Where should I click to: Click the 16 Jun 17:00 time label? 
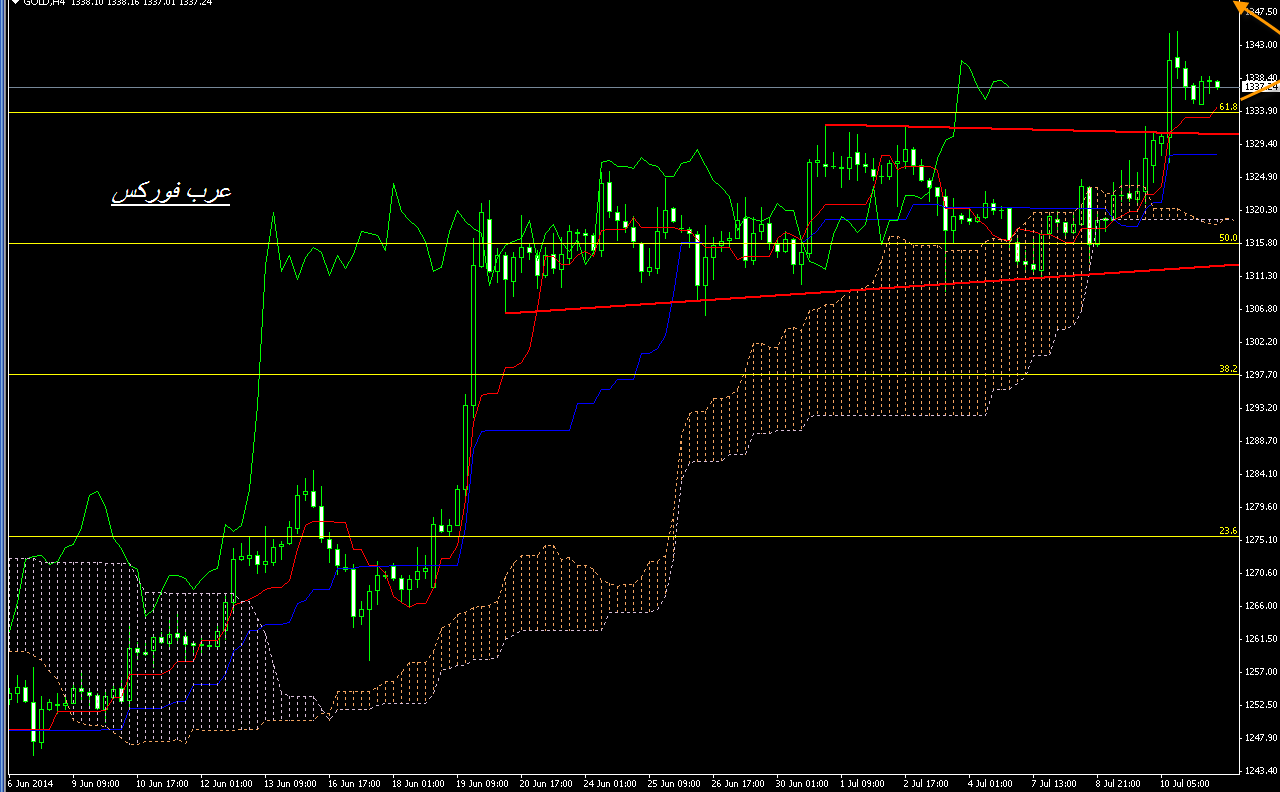(355, 784)
